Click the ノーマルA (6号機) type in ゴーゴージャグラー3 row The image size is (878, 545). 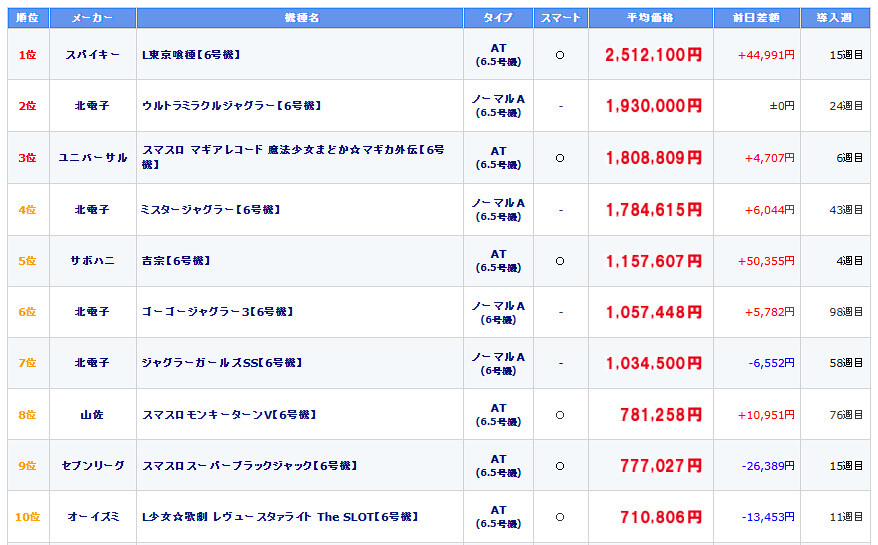[498, 313]
